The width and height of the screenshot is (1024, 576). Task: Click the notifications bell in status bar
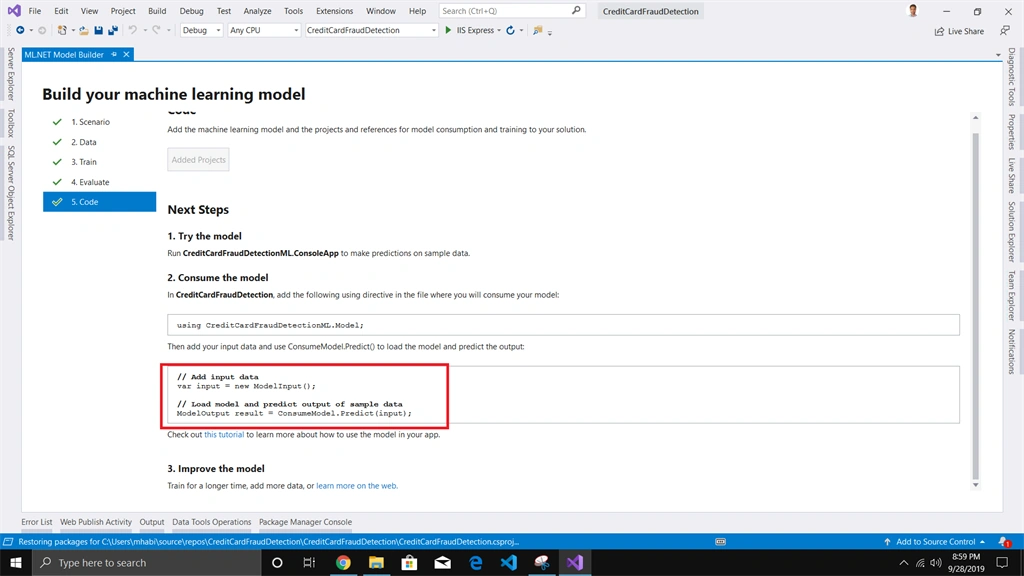click(x=1004, y=541)
